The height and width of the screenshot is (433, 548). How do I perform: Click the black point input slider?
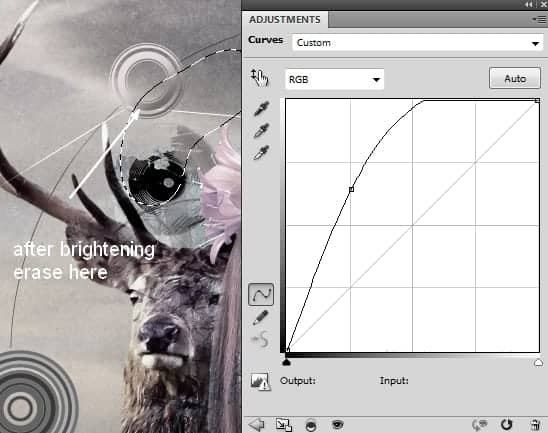[286, 362]
